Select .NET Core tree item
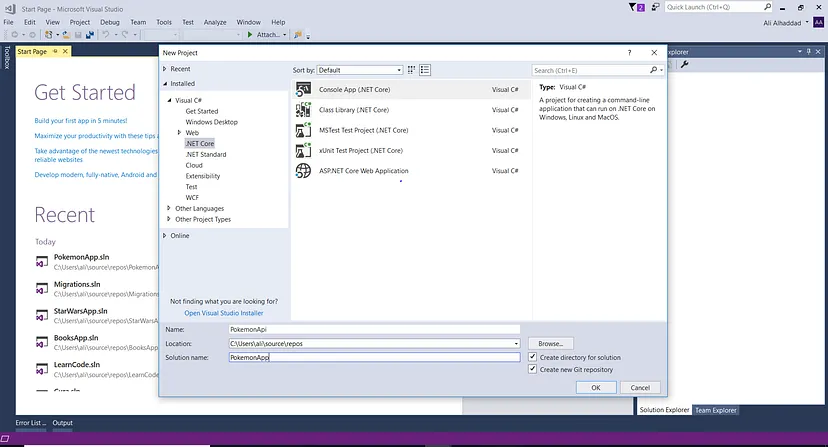The image size is (828, 447). pyautogui.click(x=200, y=143)
